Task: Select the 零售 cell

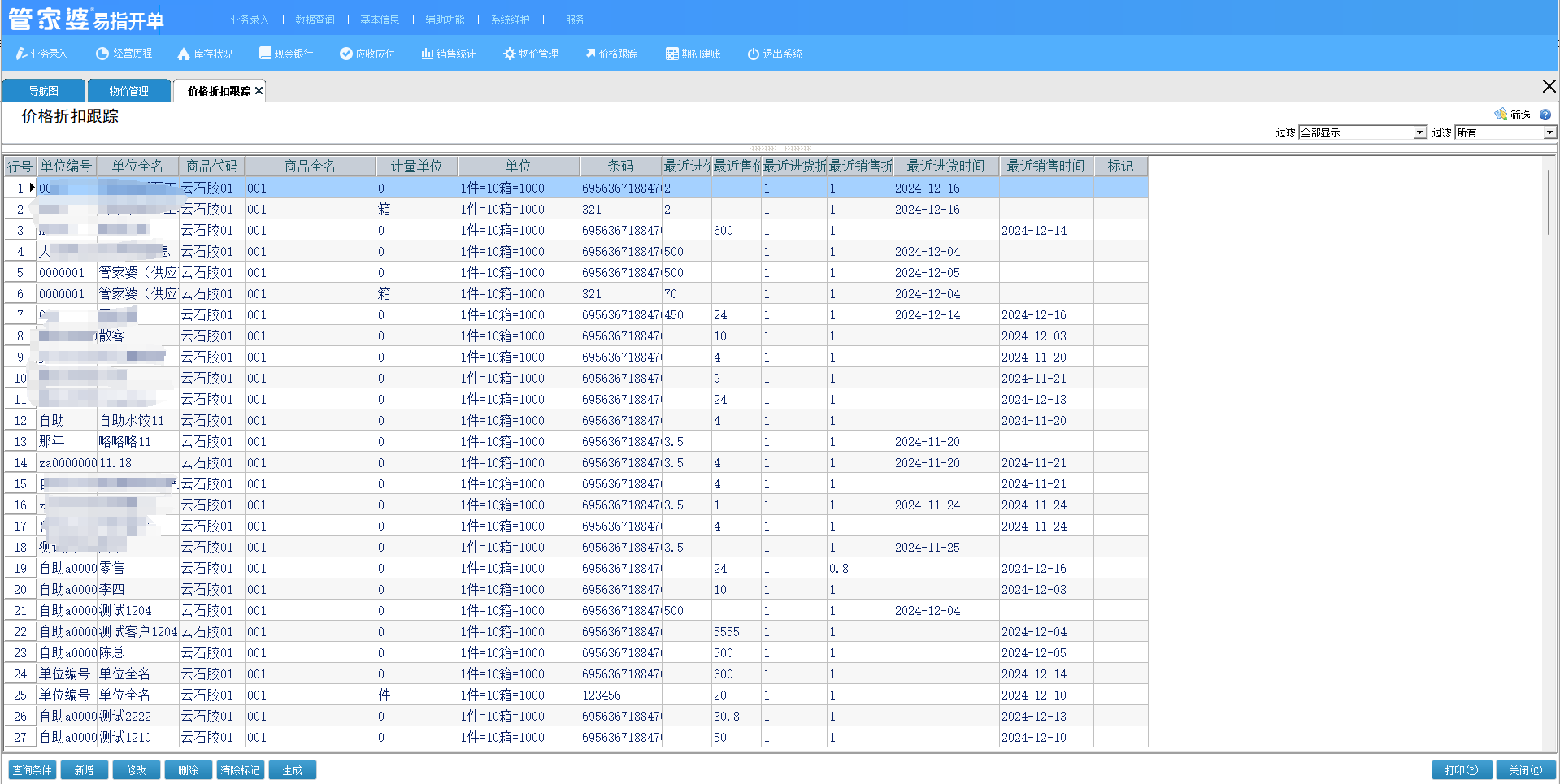Action: [137, 569]
